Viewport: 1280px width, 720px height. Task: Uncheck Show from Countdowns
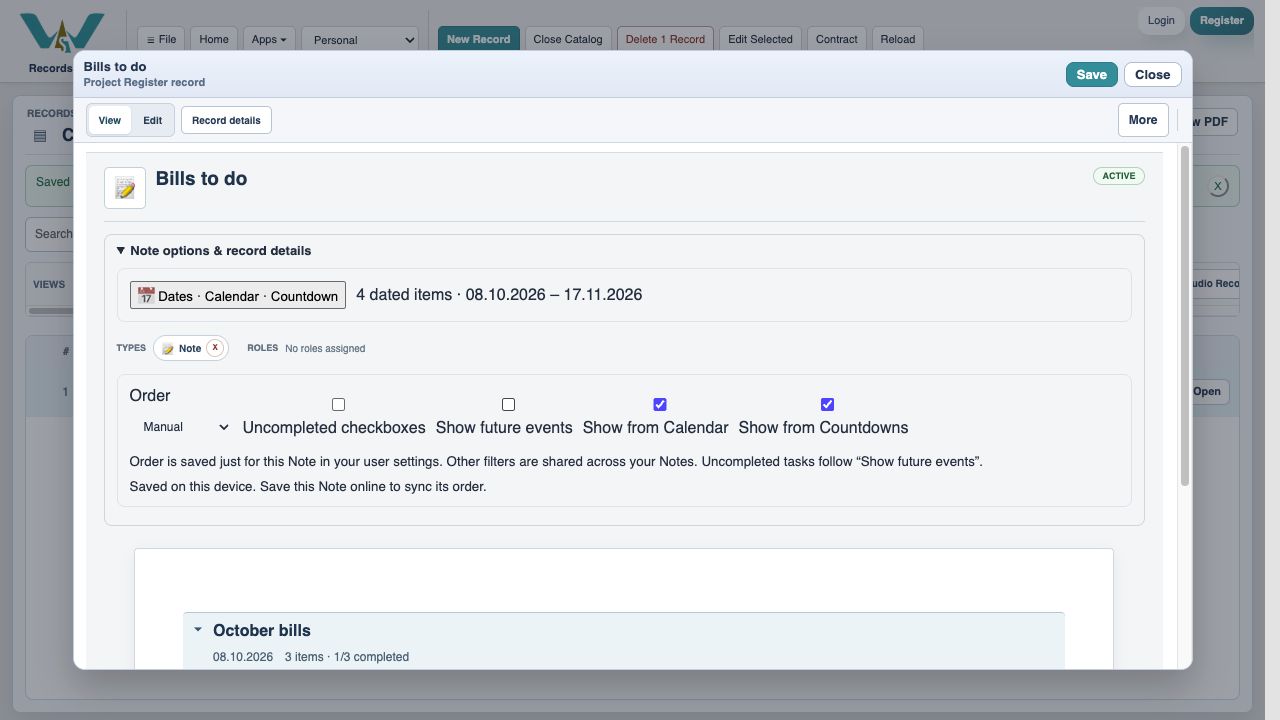pos(827,404)
